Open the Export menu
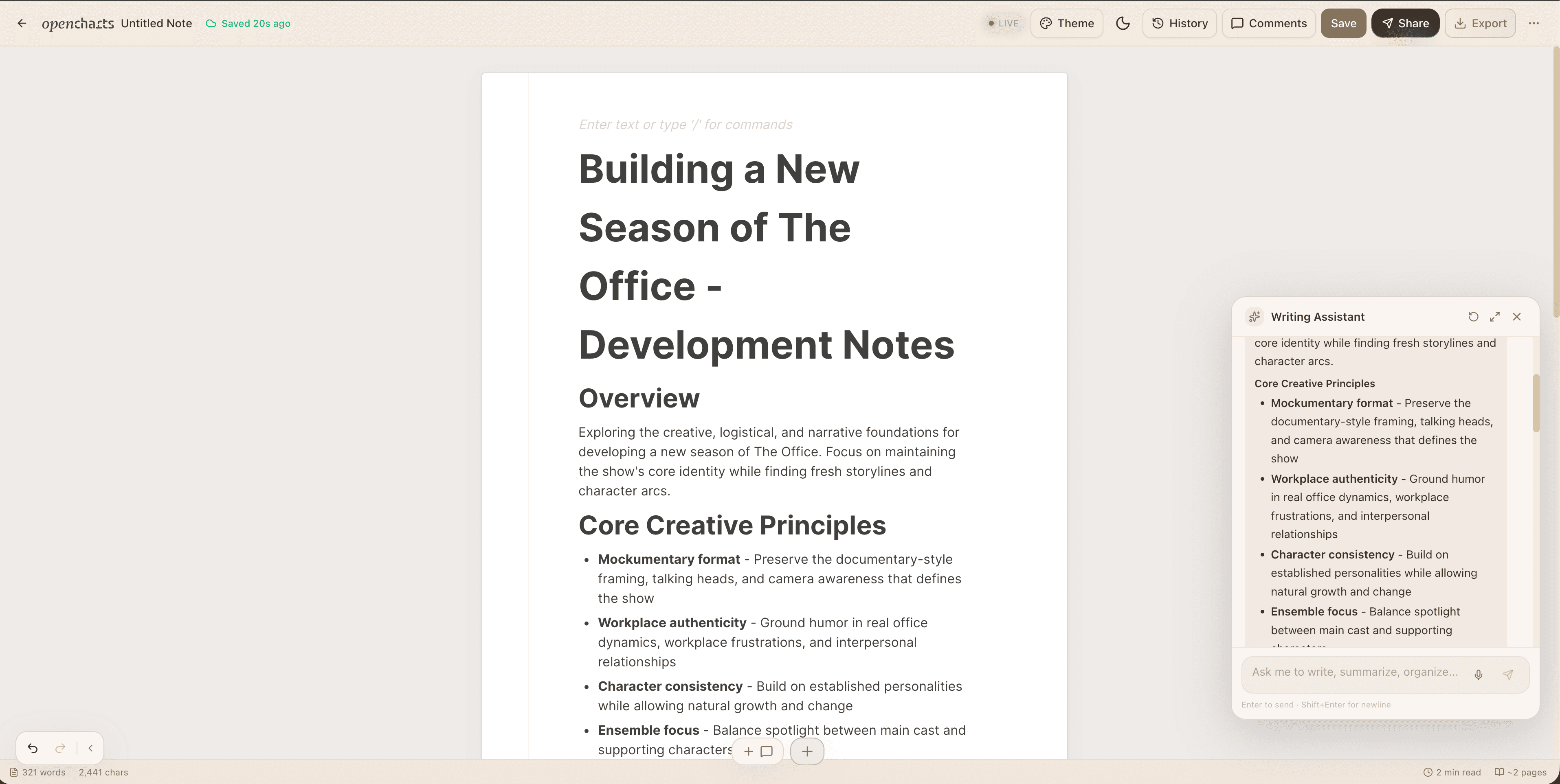The width and height of the screenshot is (1560, 784). pyautogui.click(x=1480, y=23)
